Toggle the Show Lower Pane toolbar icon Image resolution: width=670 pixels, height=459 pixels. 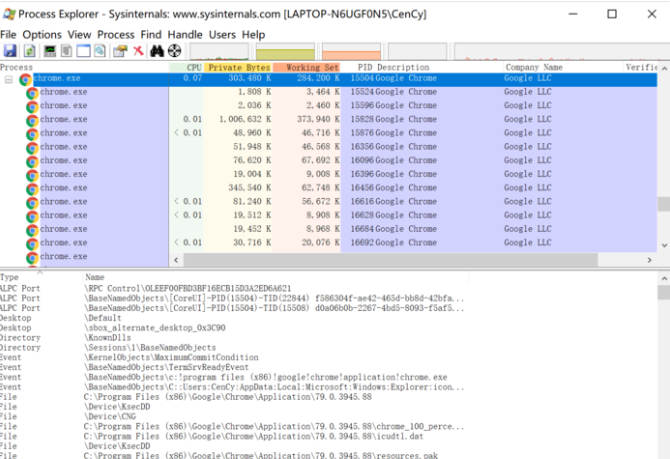coord(83,51)
